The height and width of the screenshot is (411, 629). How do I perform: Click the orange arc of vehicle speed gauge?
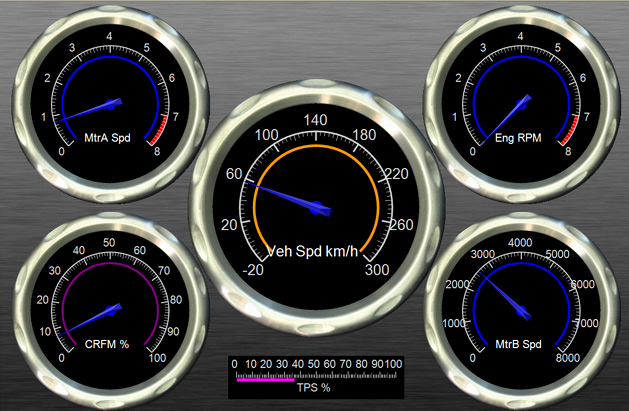pos(316,147)
